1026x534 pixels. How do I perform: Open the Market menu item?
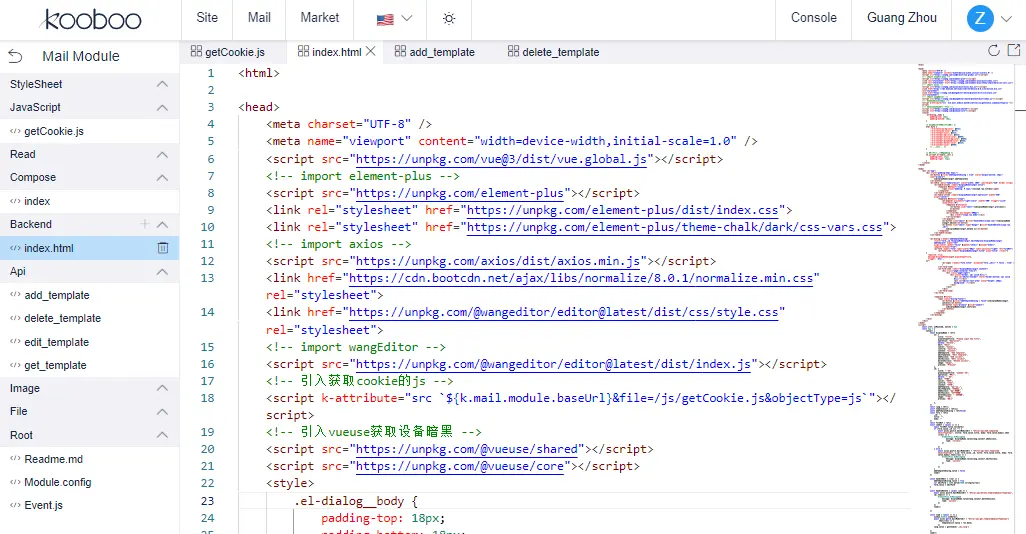pos(319,18)
